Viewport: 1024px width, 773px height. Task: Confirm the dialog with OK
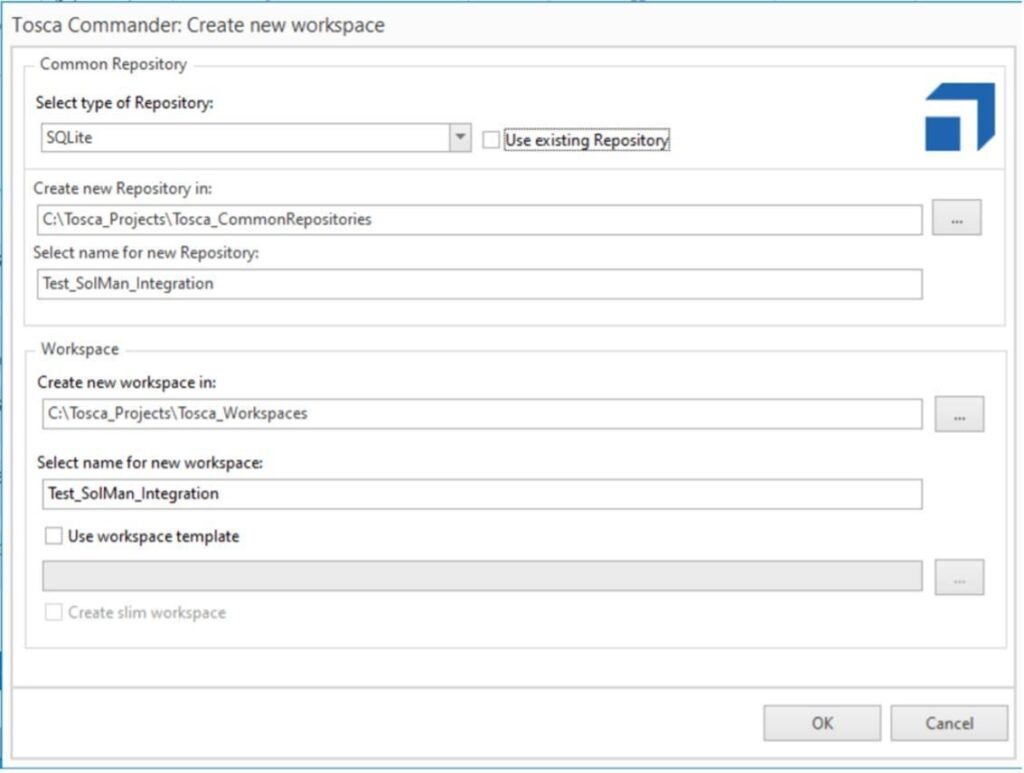[x=822, y=723]
